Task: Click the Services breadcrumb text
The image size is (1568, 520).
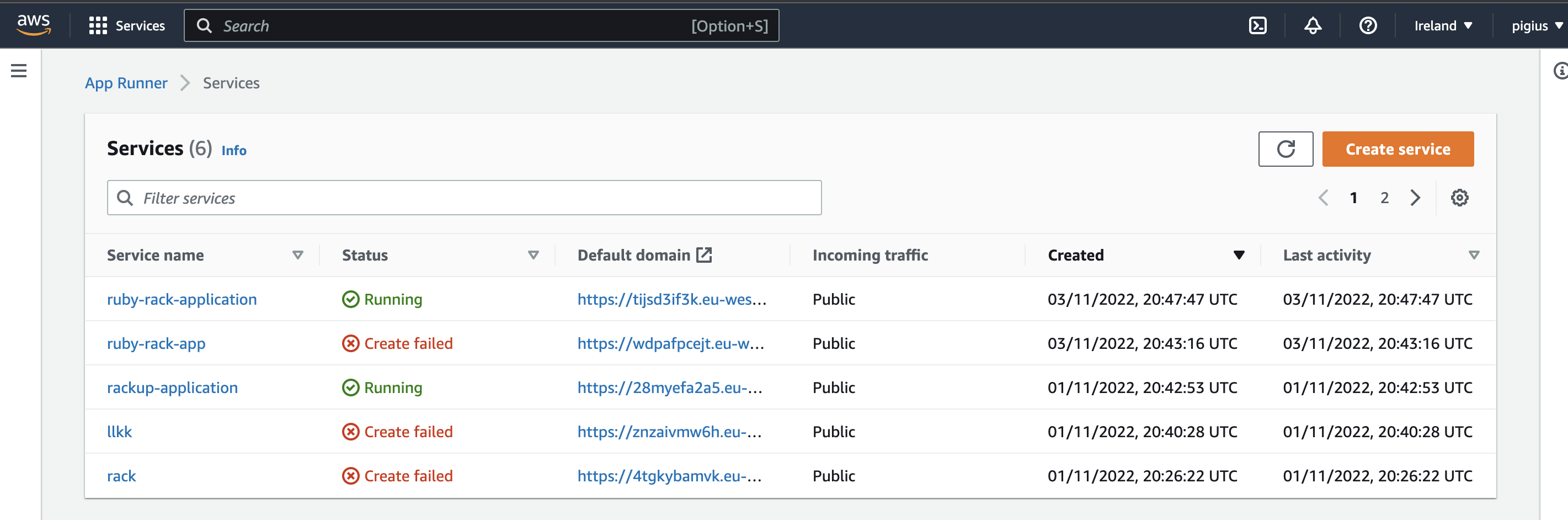Action: [231, 83]
